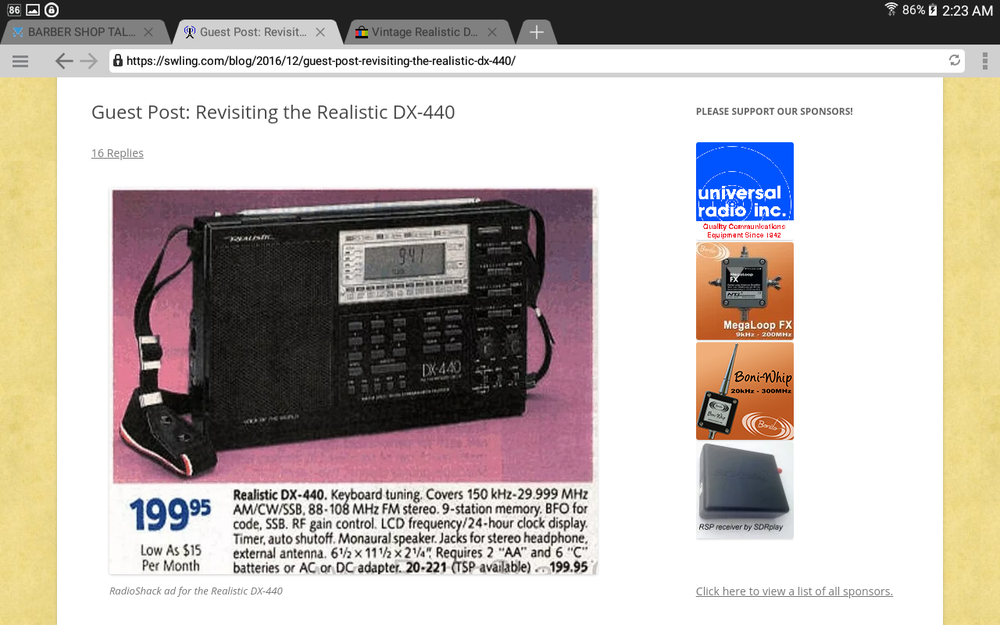Screen dimensions: 1000x625
Task: Tap the 86 notification badge icon
Action: coord(14,10)
